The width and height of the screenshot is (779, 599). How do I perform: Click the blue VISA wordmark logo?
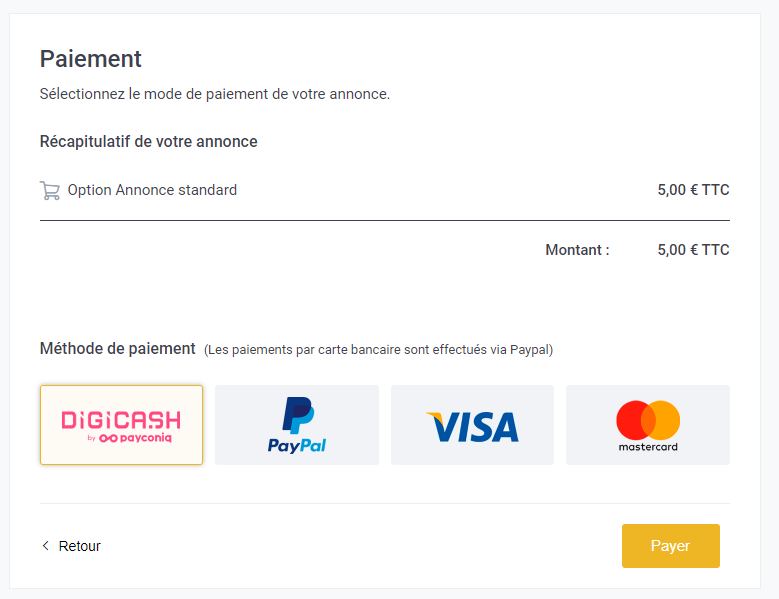pyautogui.click(x=472, y=427)
